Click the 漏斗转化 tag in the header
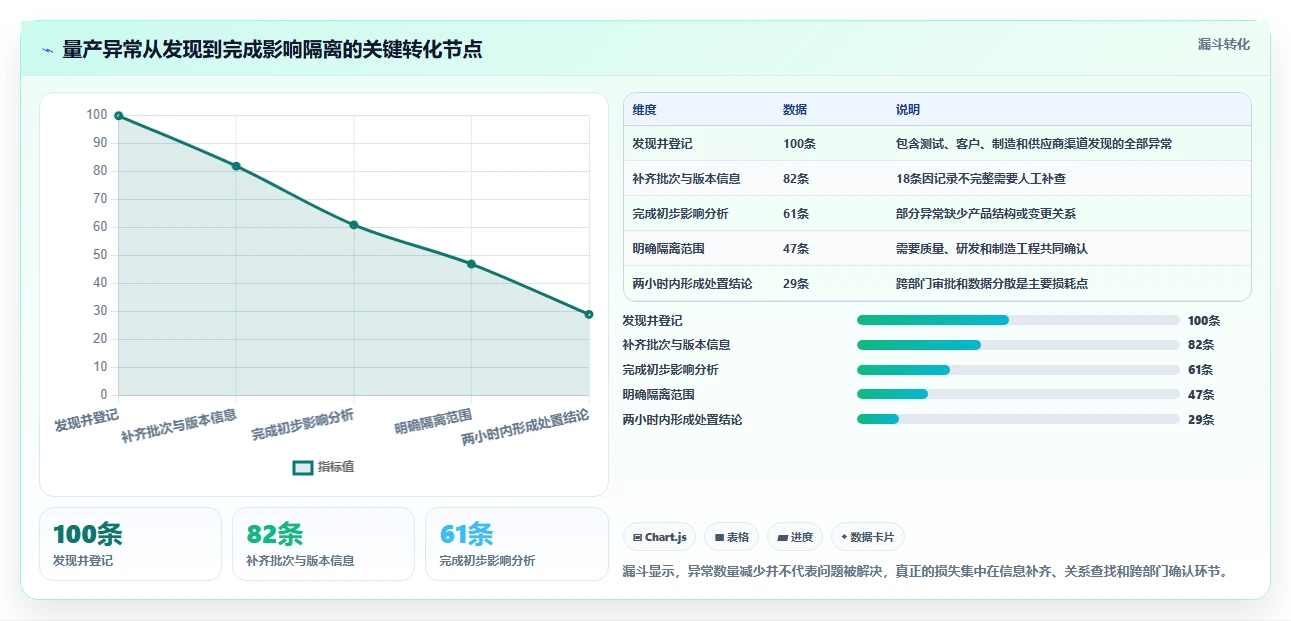 (1223, 45)
